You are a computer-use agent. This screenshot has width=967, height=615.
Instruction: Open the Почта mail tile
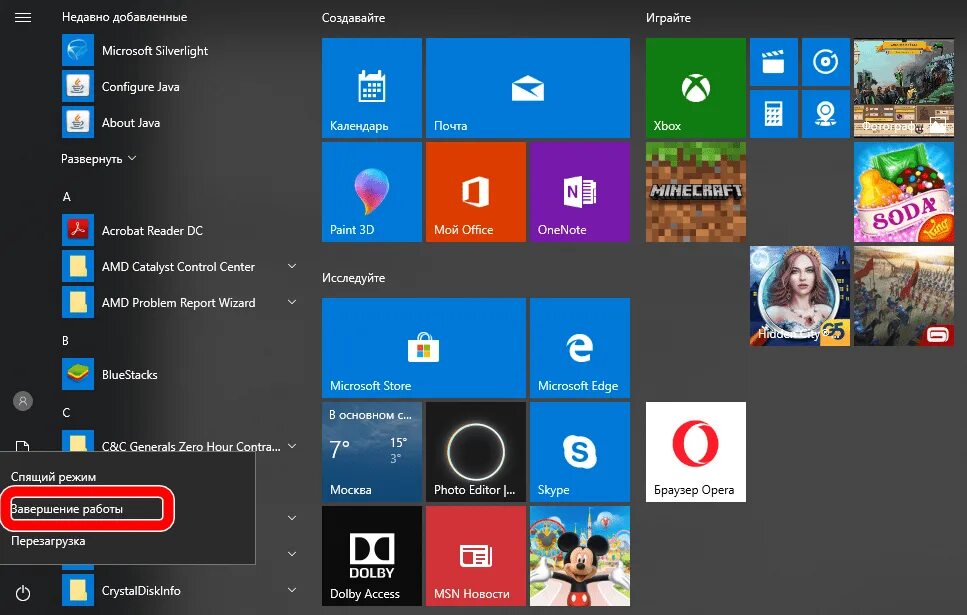point(528,88)
